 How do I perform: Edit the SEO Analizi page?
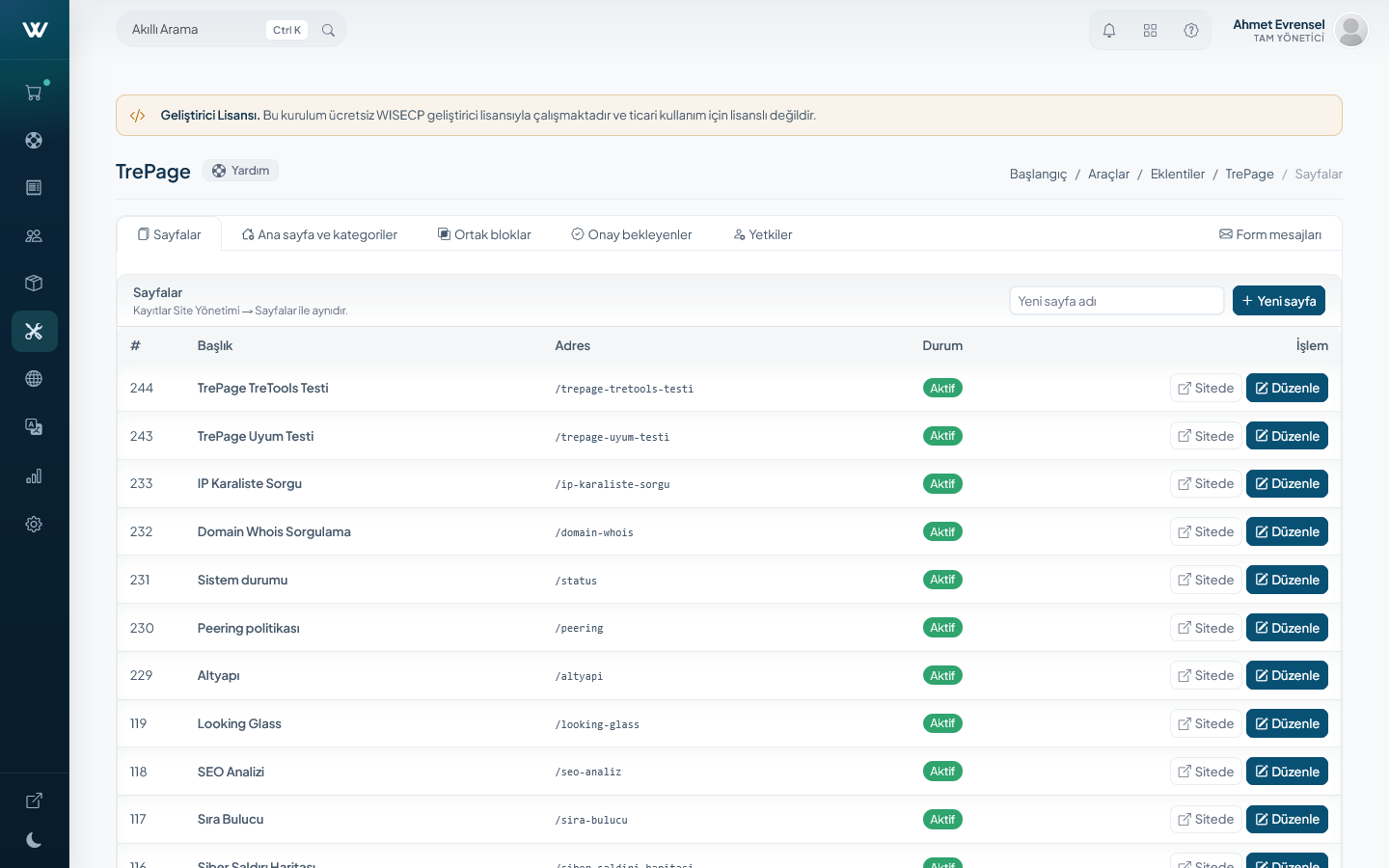(1287, 772)
